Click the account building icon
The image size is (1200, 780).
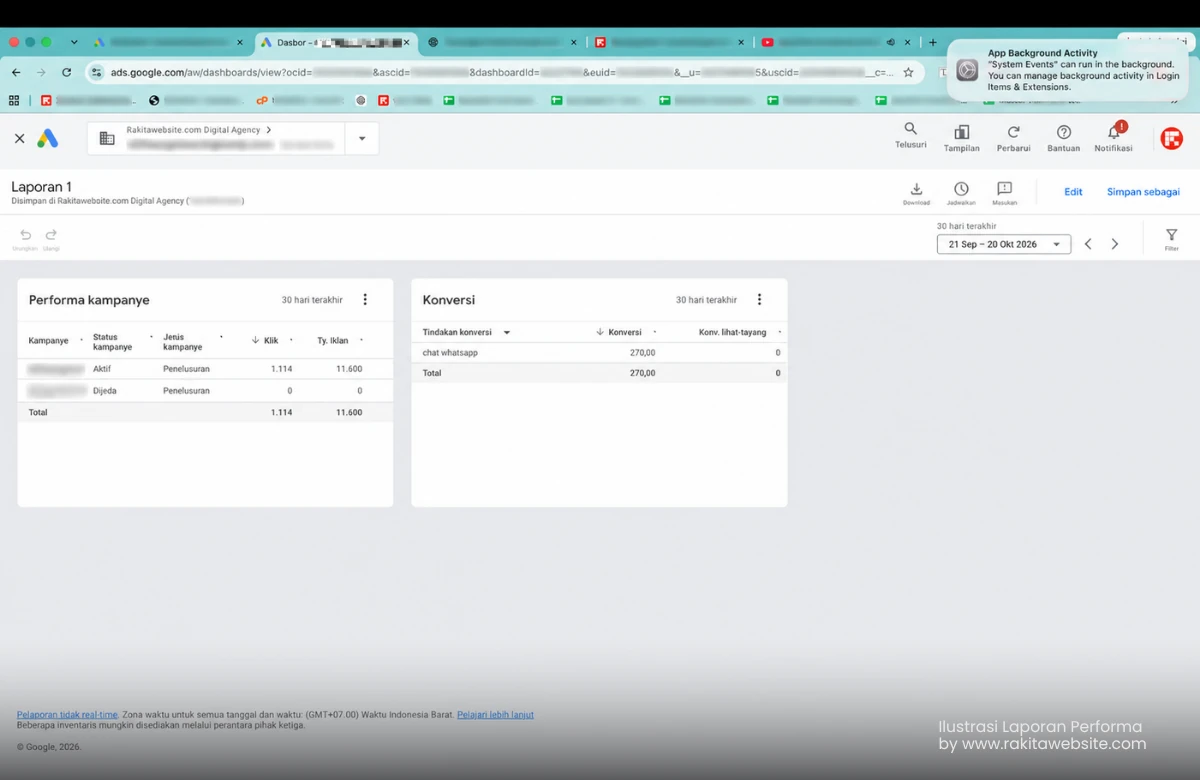pyautogui.click(x=107, y=139)
